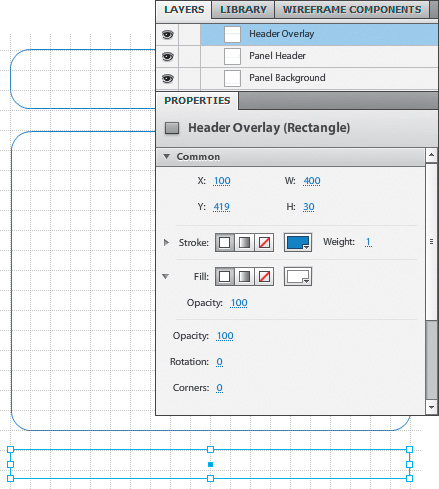Collapse the Fill options triangle

(x=166, y=276)
